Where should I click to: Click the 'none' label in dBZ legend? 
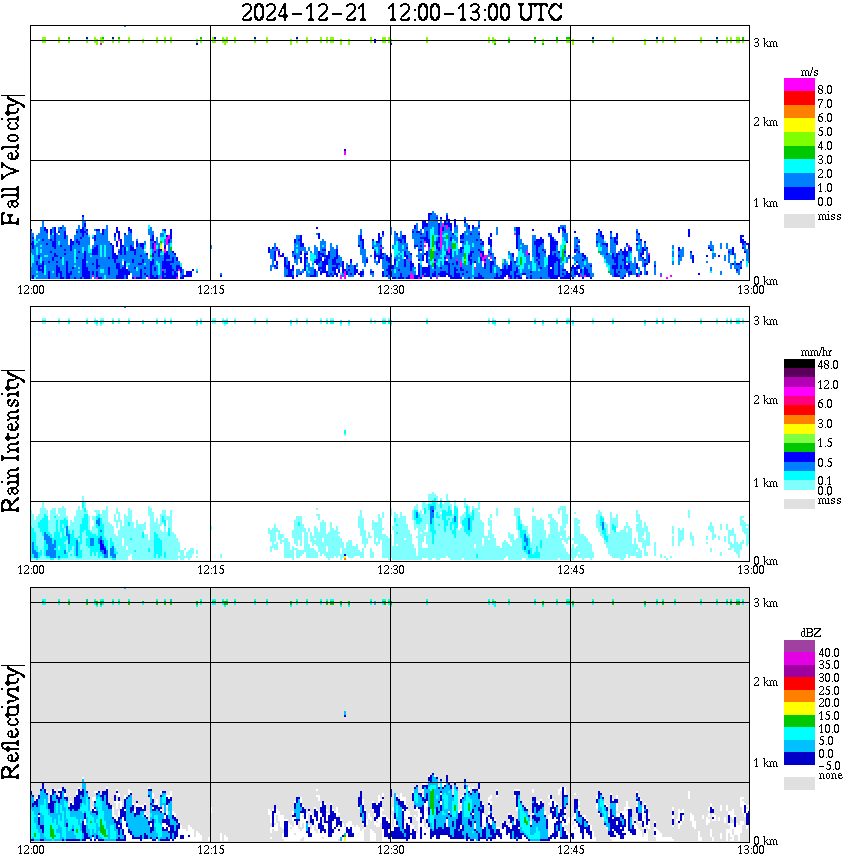point(830,776)
